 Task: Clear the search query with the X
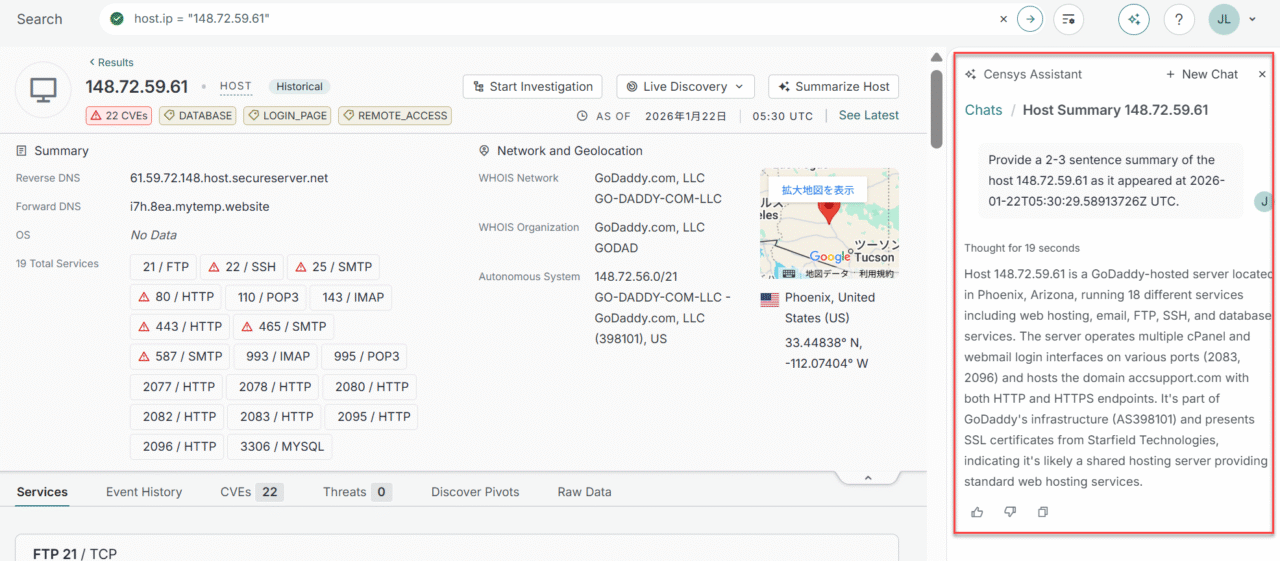(x=1004, y=19)
